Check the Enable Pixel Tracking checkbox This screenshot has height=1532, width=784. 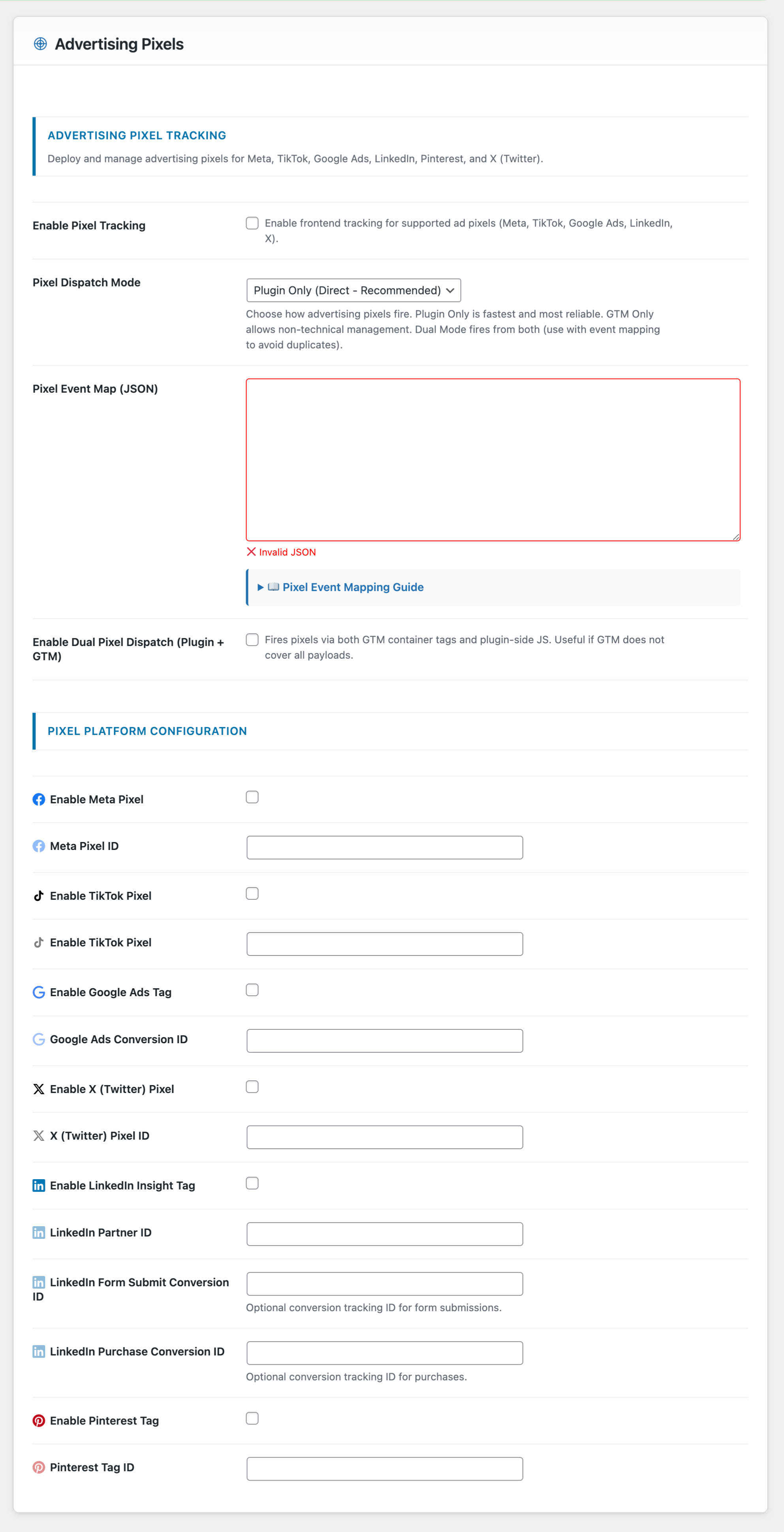tap(252, 222)
